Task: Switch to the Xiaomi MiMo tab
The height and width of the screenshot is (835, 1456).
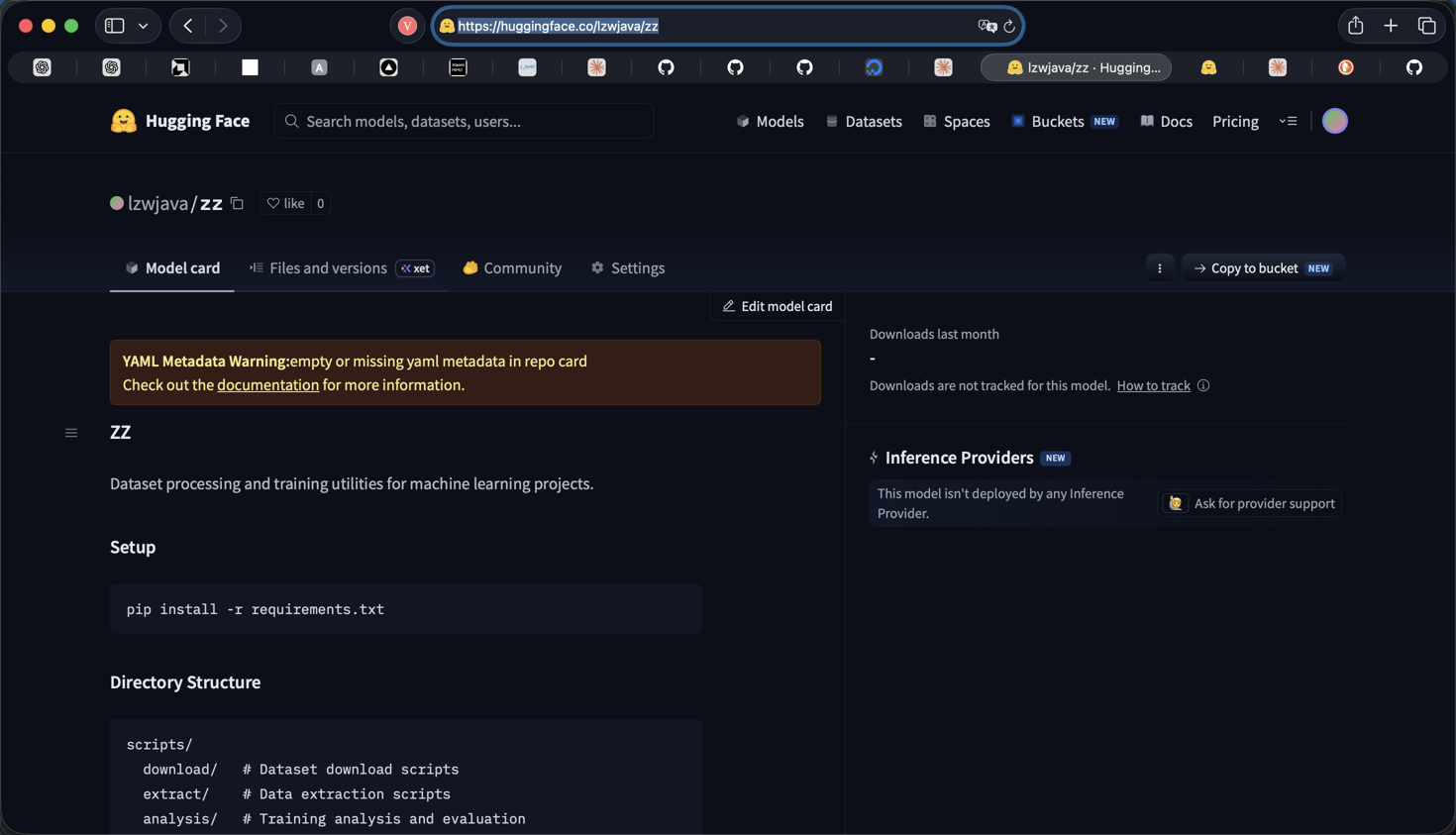Action: click(x=458, y=67)
